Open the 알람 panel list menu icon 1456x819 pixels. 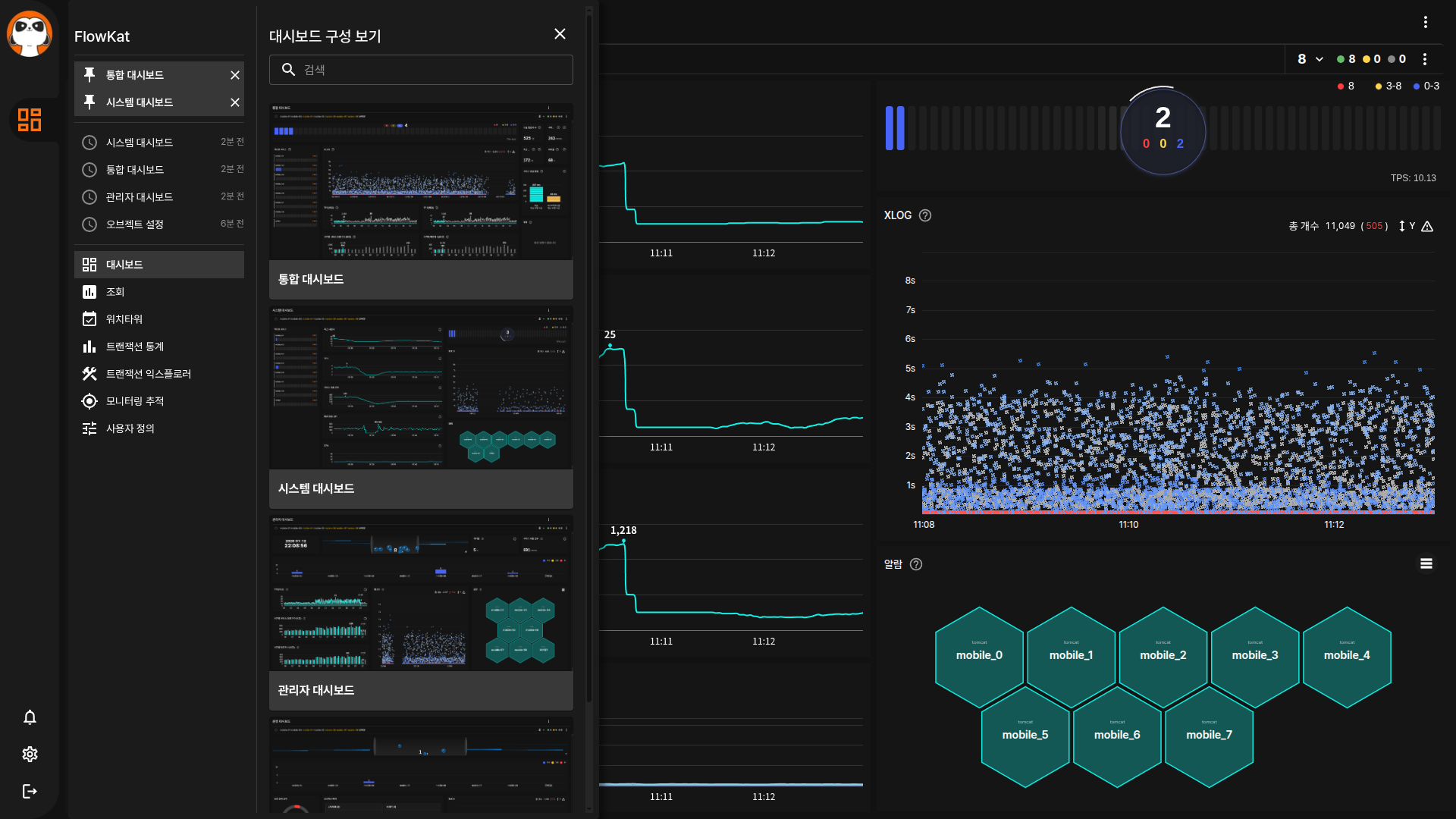point(1426,563)
